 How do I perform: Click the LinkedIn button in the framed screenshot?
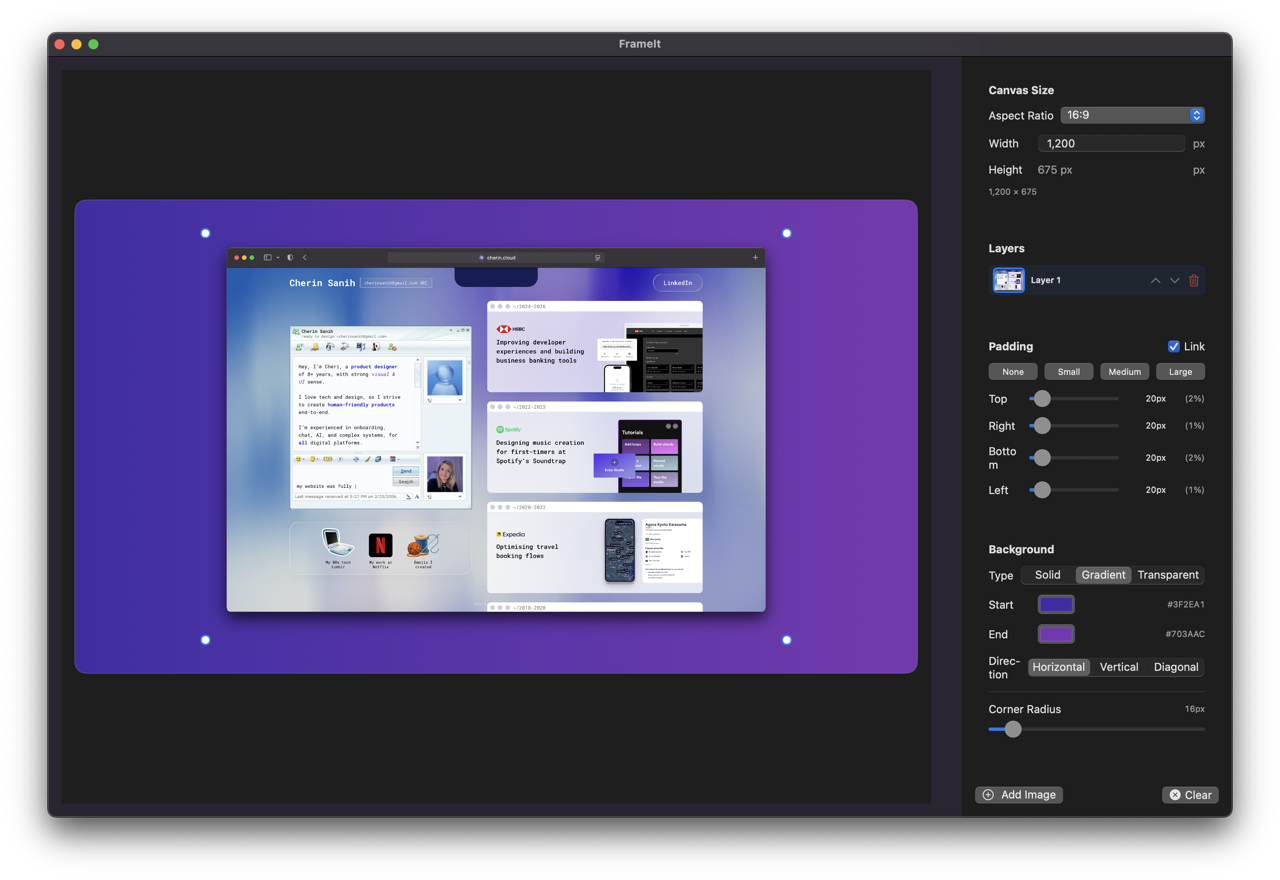(678, 283)
